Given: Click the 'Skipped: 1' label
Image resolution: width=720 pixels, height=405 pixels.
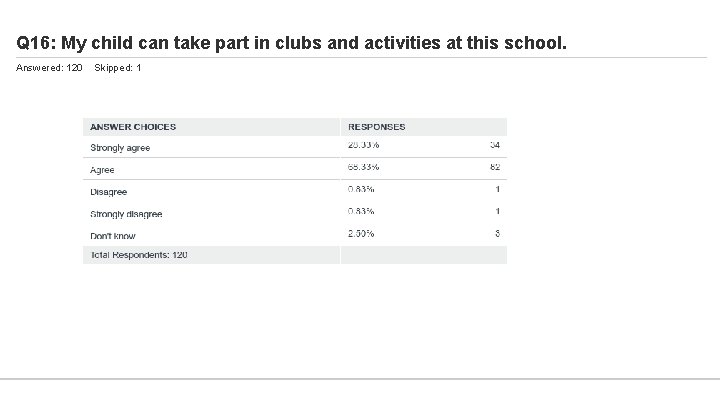Looking at the screenshot, I should coord(117,67).
